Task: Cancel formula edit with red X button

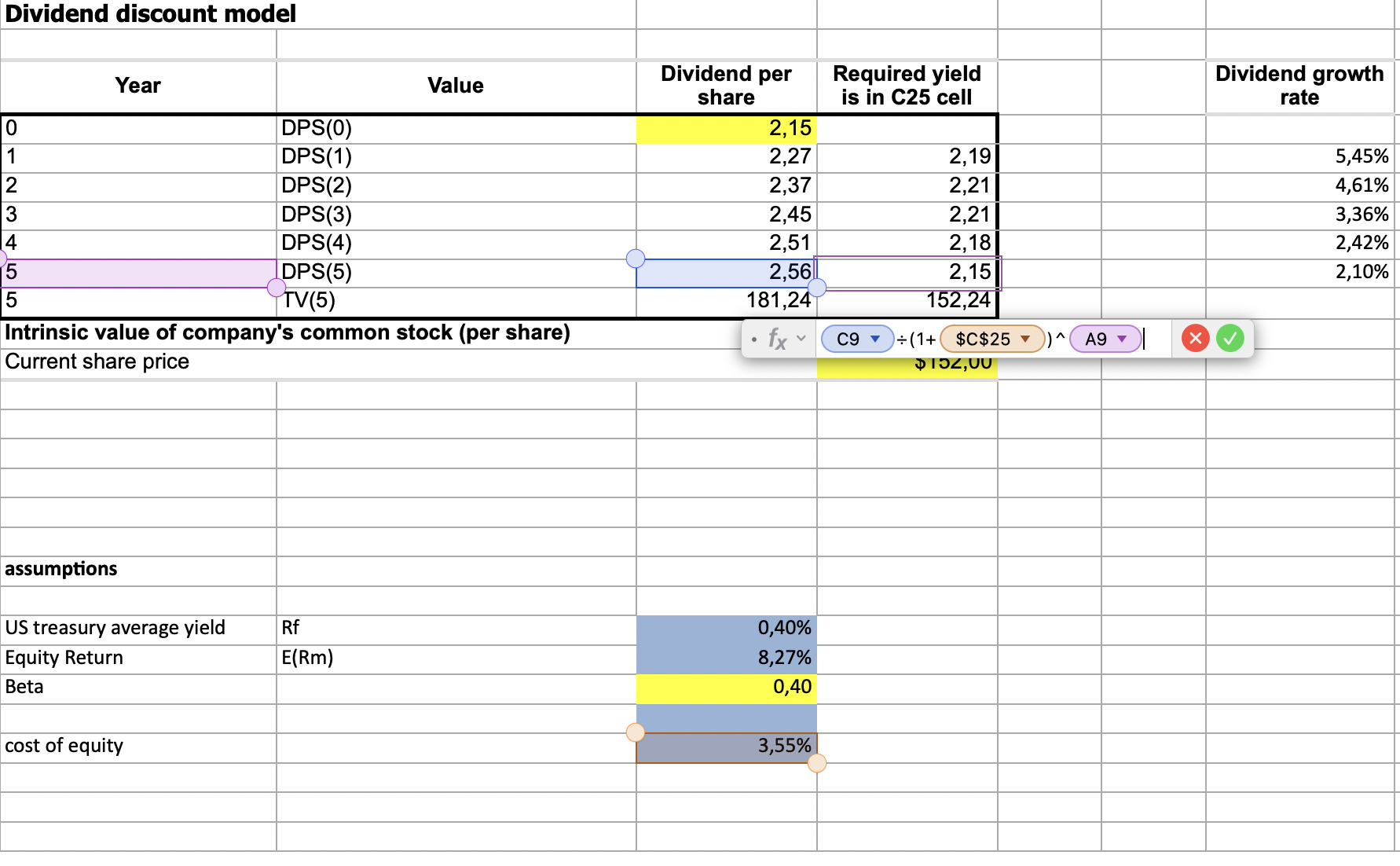Action: 1195,339
